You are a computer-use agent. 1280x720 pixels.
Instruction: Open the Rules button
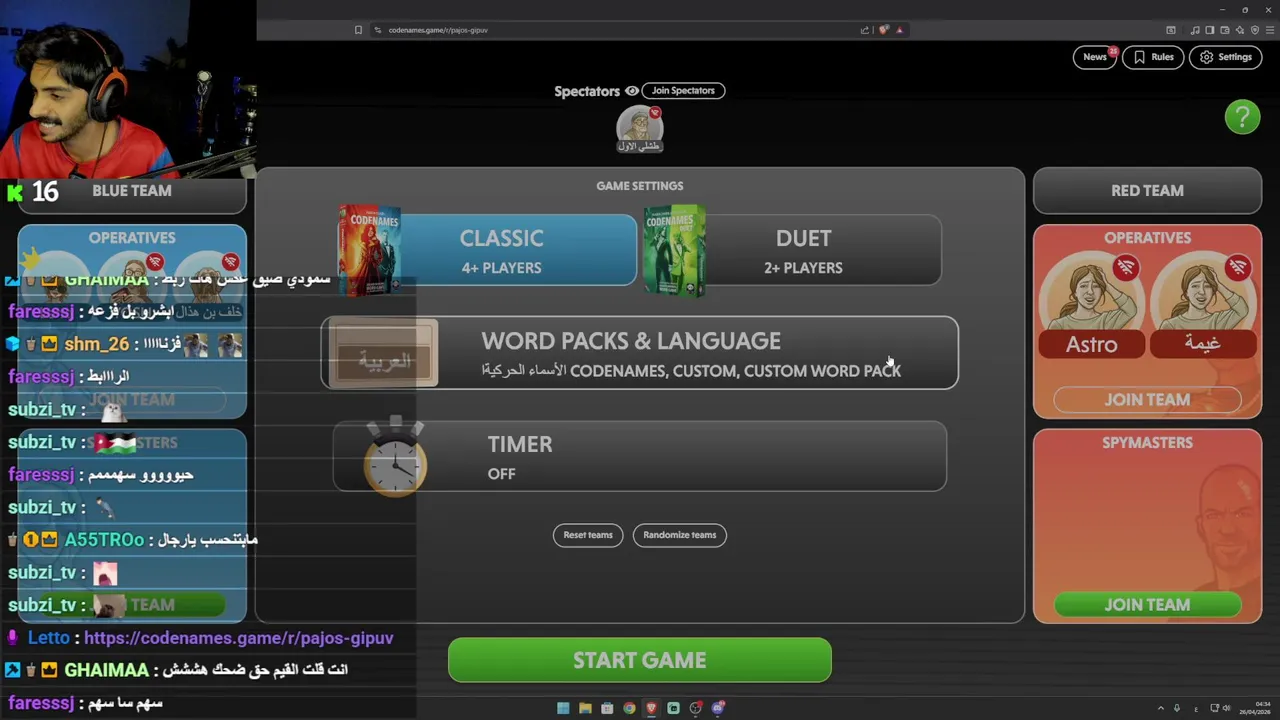click(x=1153, y=57)
